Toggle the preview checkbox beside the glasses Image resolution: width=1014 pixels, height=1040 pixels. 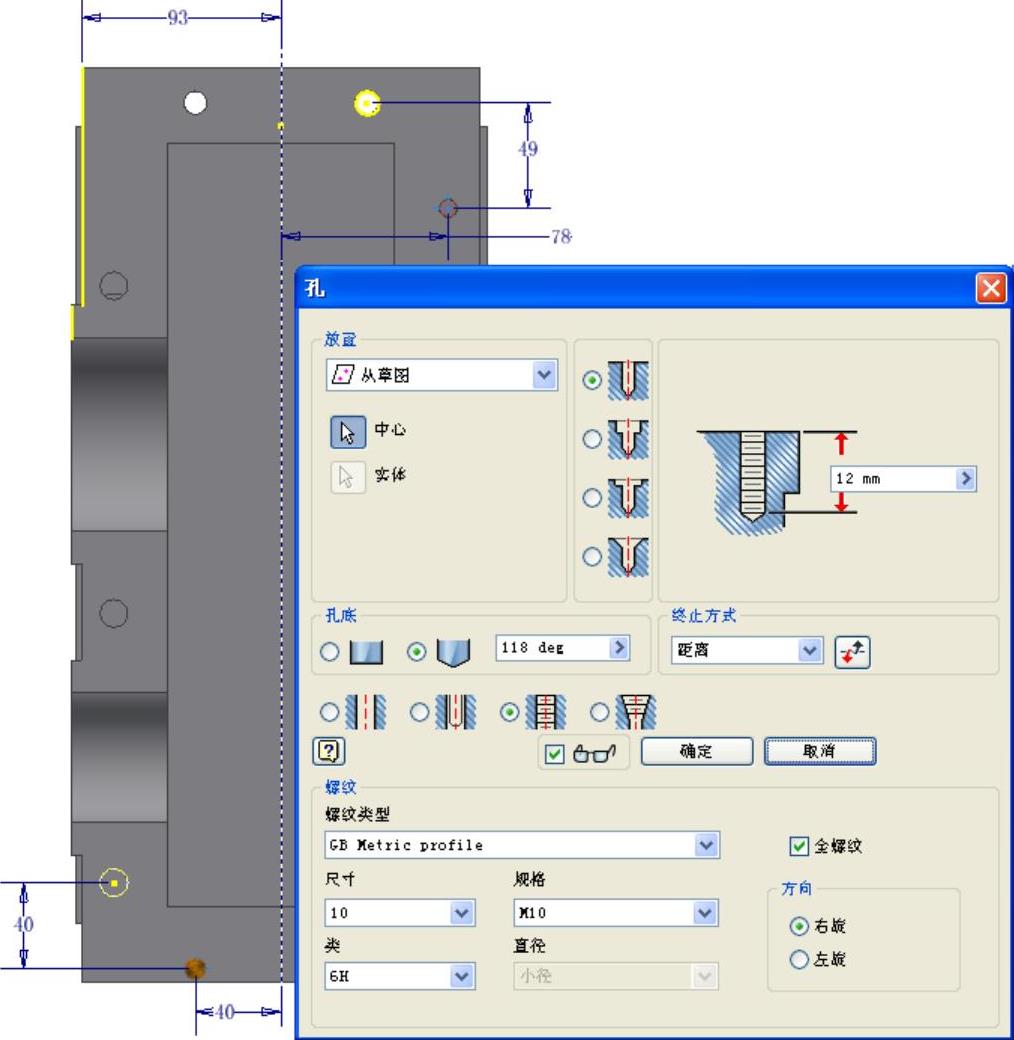[x=554, y=753]
